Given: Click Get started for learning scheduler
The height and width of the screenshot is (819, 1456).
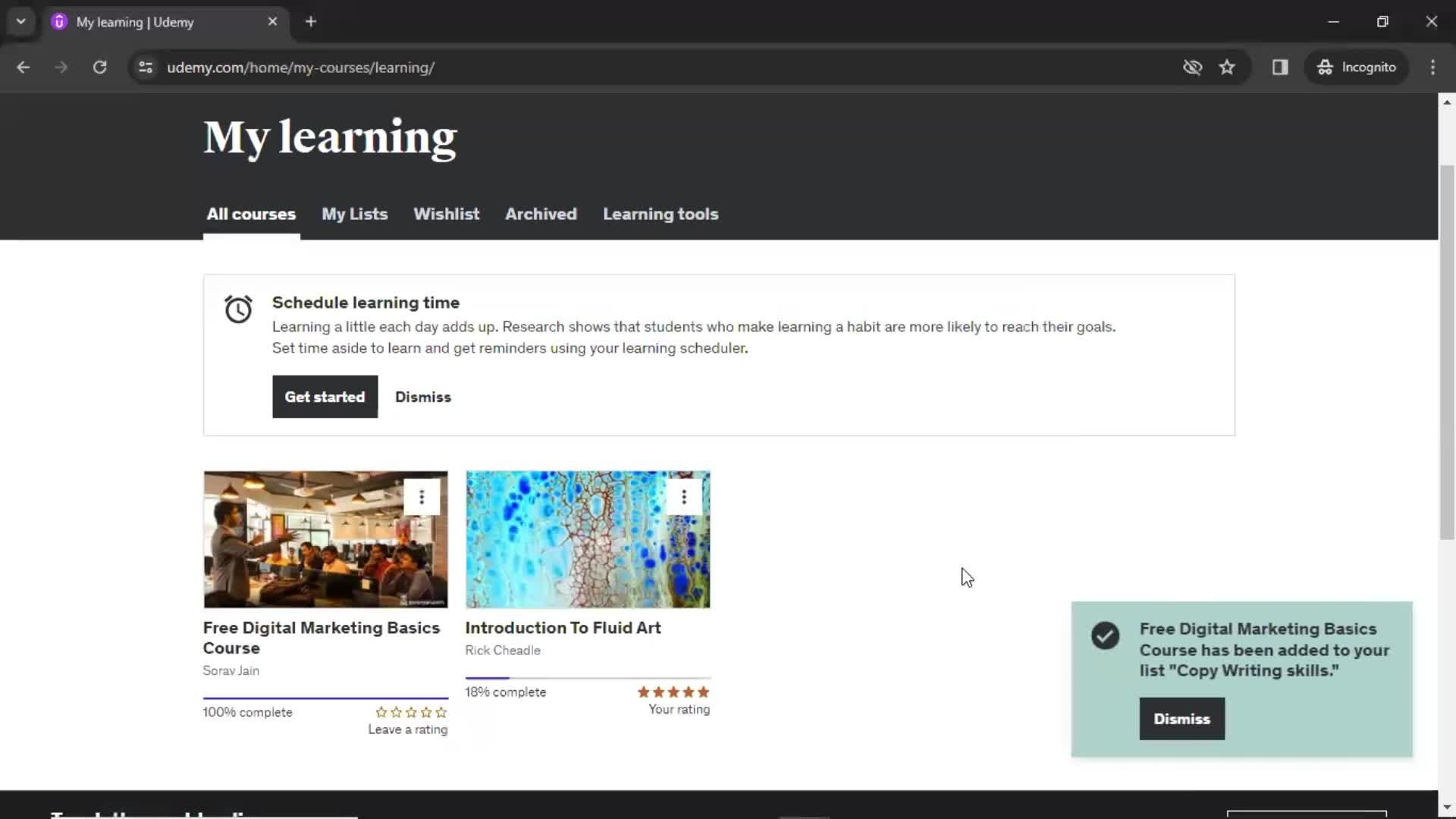Looking at the screenshot, I should [324, 397].
